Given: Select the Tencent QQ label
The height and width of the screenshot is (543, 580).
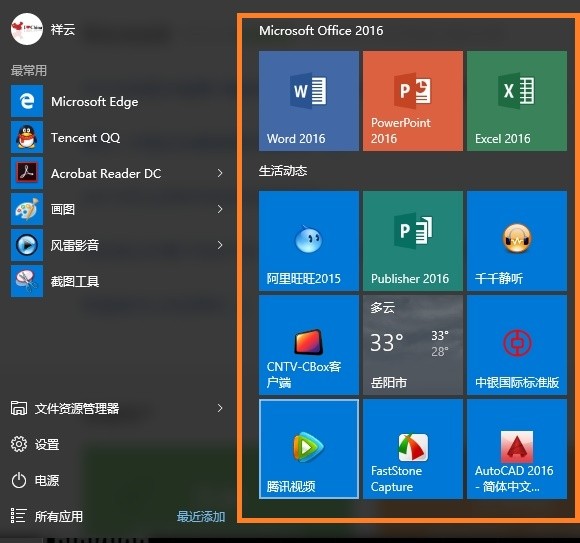Looking at the screenshot, I should tap(85, 138).
